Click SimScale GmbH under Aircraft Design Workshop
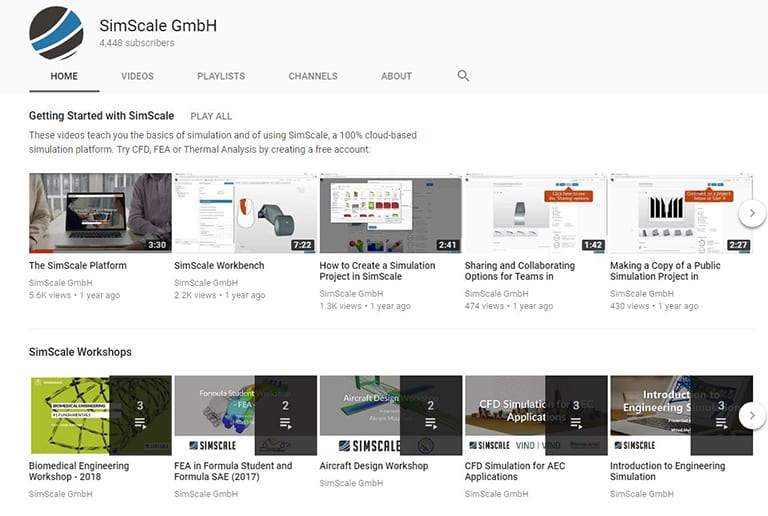 (351, 483)
